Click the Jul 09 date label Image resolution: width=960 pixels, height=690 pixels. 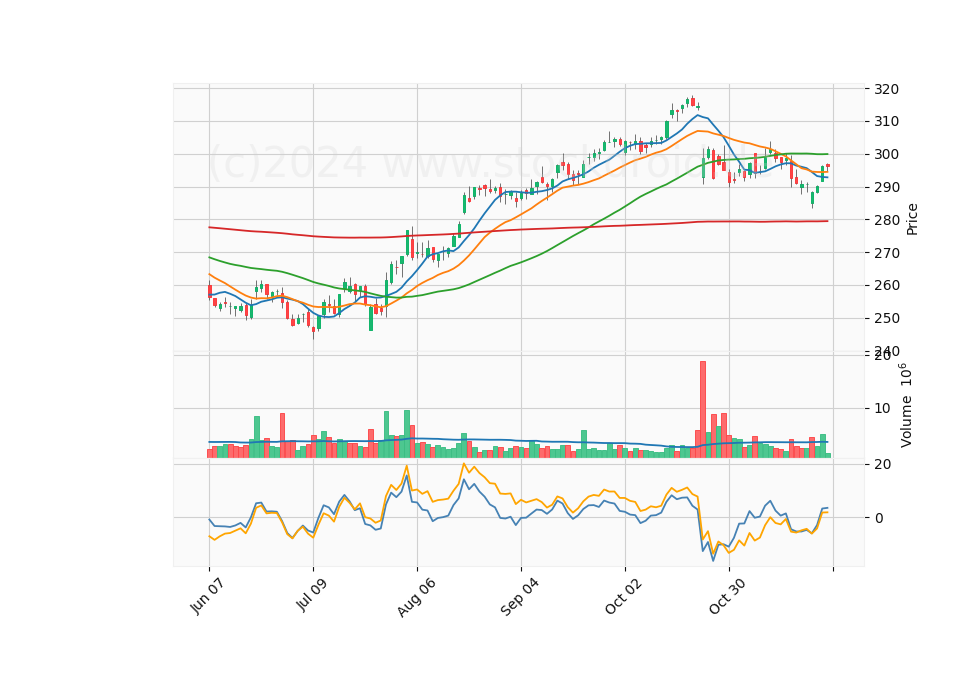[311, 594]
